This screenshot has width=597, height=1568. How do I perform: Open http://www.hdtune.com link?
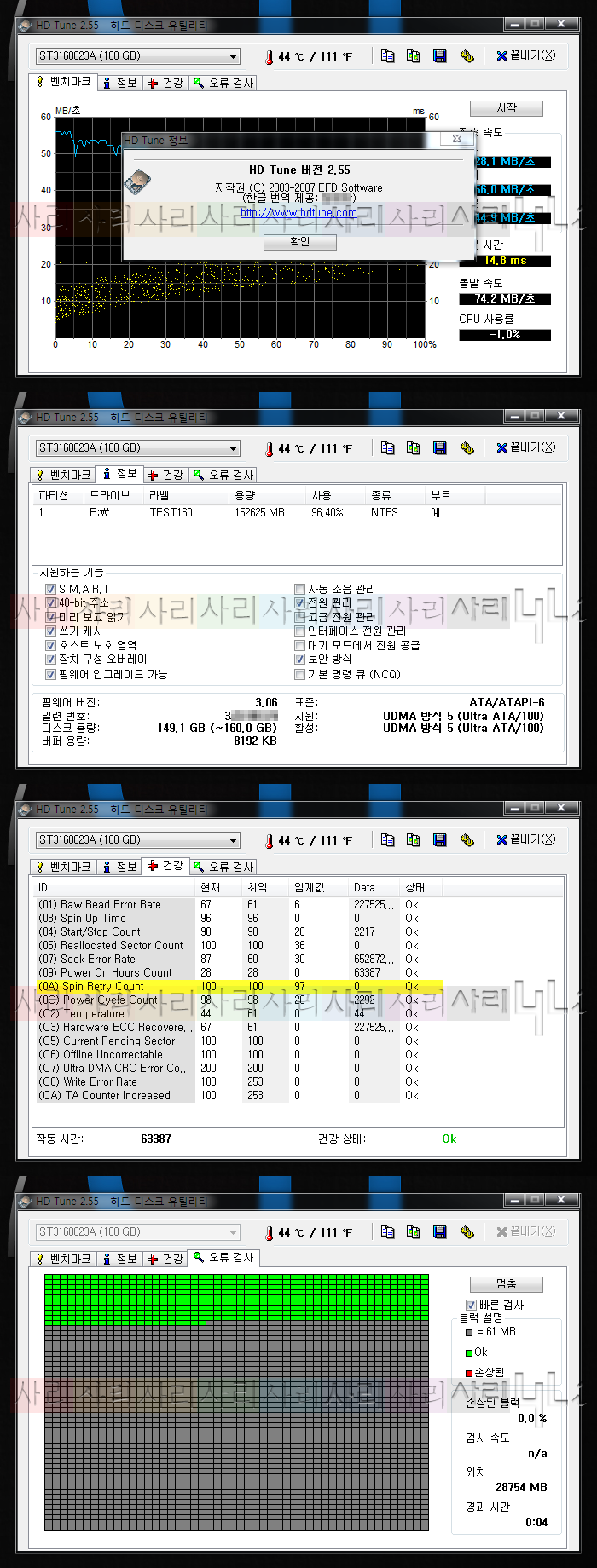click(x=298, y=213)
